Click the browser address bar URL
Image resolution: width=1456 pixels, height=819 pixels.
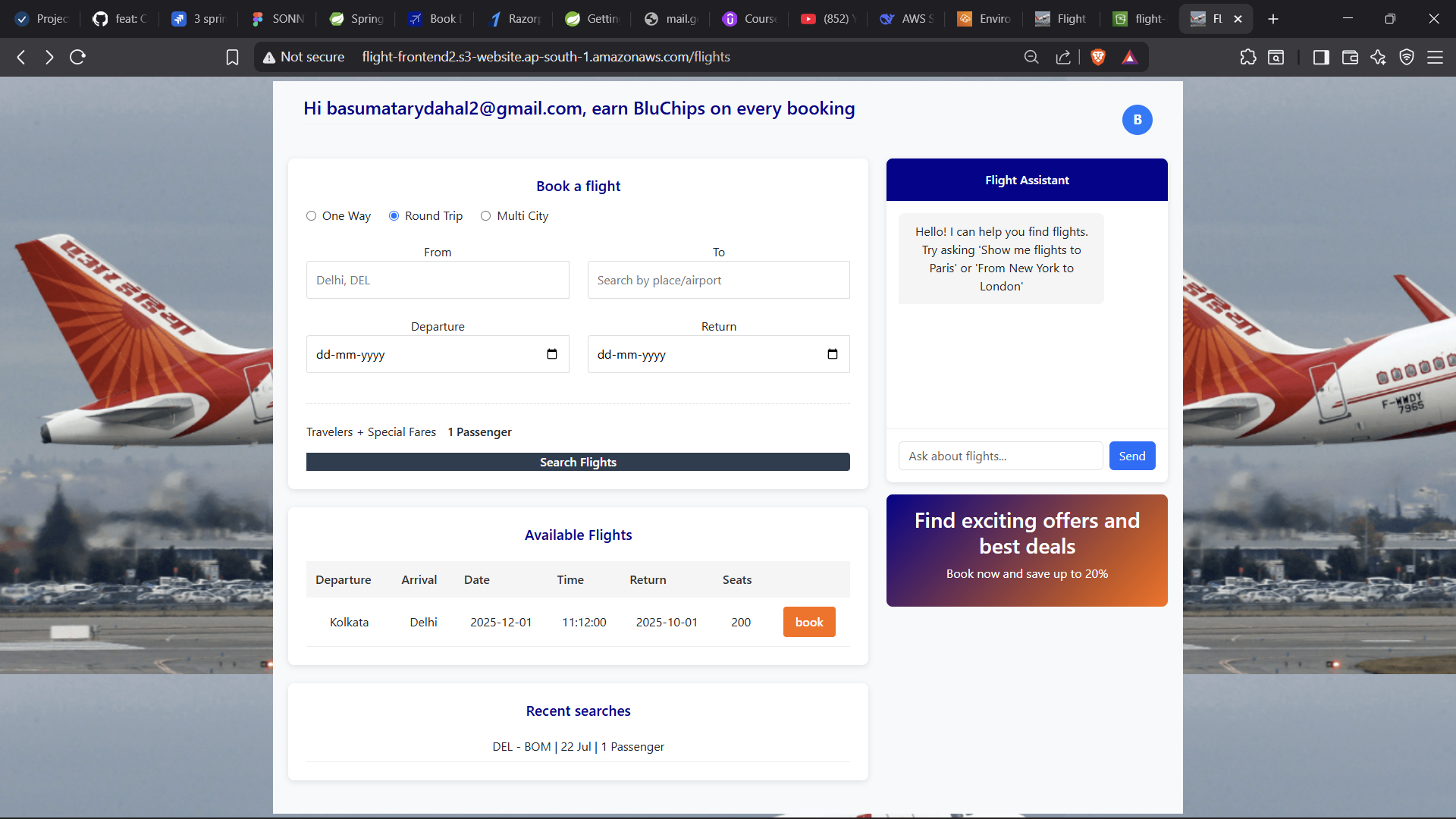point(546,57)
